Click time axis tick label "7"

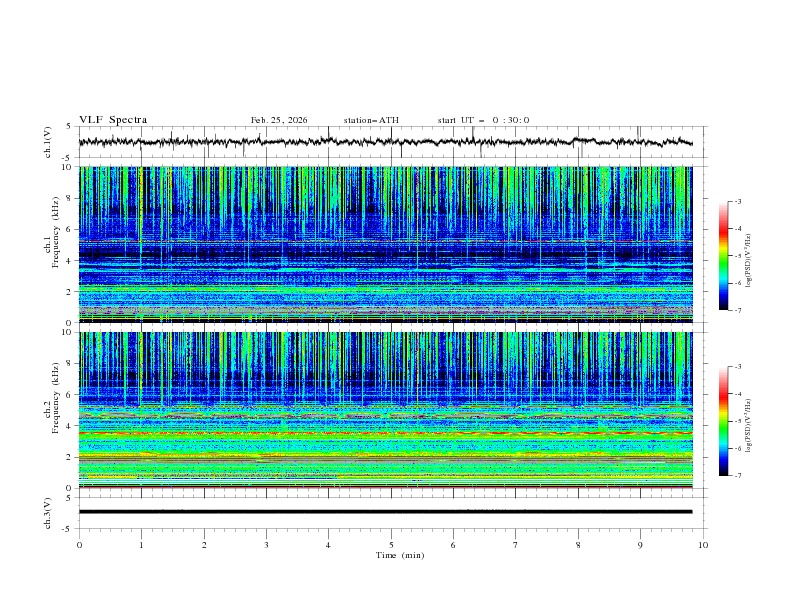515,545
